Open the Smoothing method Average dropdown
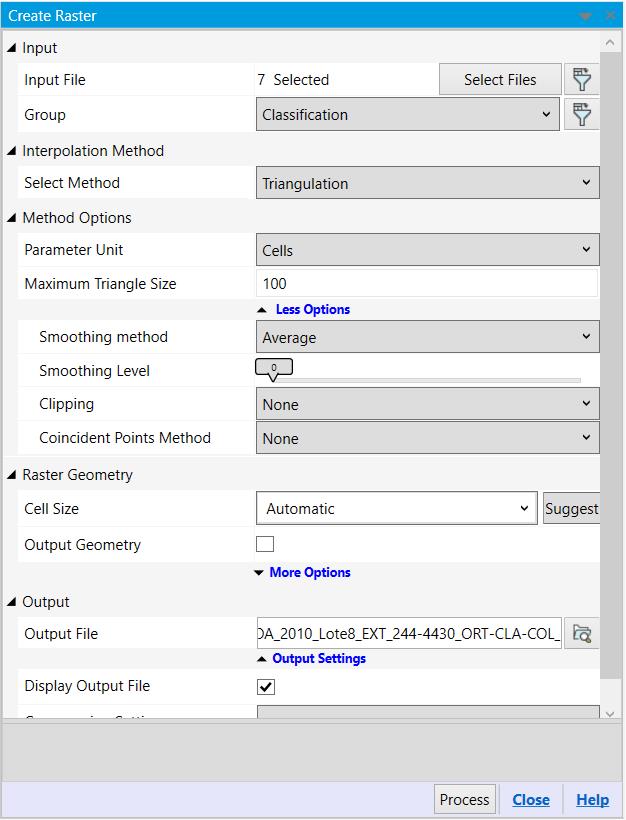626x820 pixels. [427, 338]
